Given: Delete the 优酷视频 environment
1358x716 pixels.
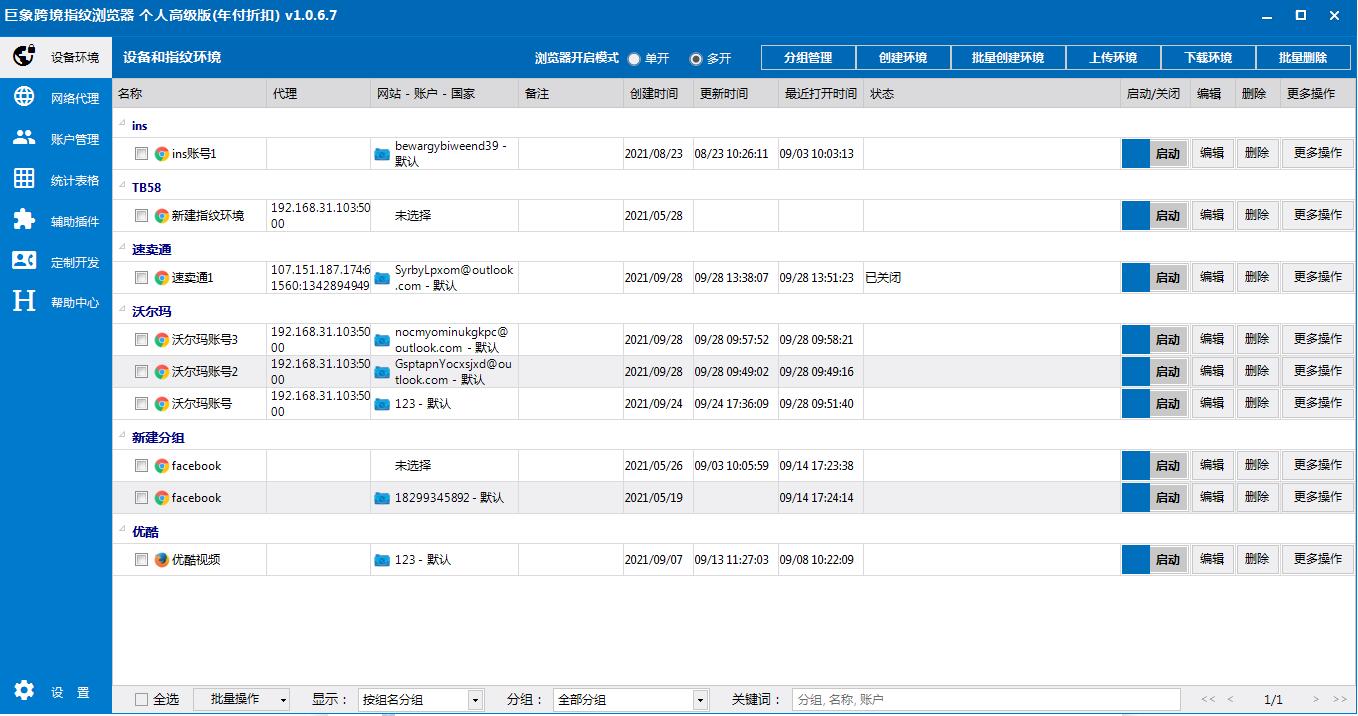Looking at the screenshot, I should (x=1257, y=559).
